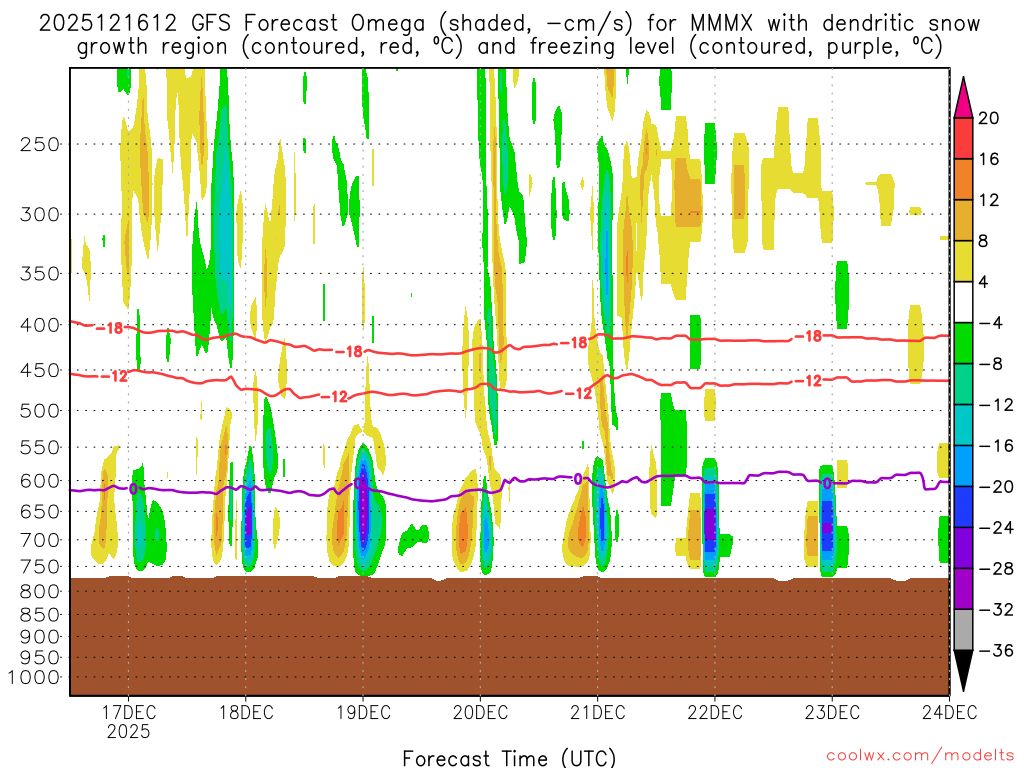1024x768 pixels.
Task: Choose the green swatch between -4 and -8
Action: (964, 343)
